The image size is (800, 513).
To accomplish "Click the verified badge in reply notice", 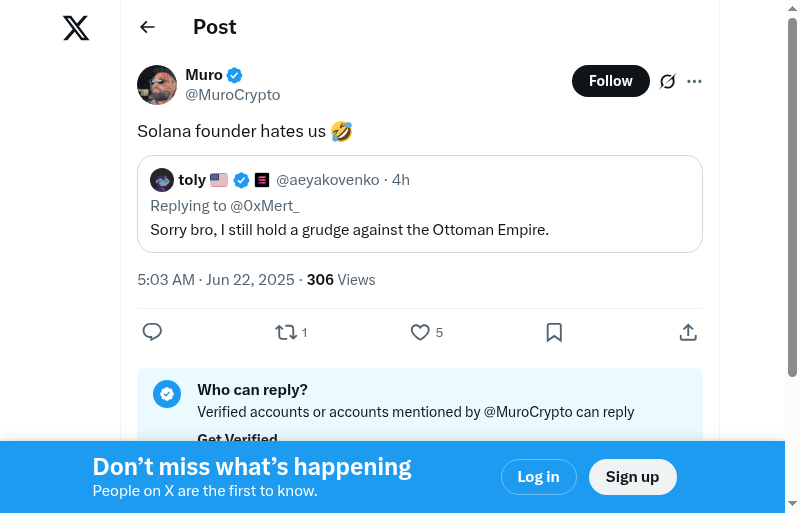I will point(167,394).
